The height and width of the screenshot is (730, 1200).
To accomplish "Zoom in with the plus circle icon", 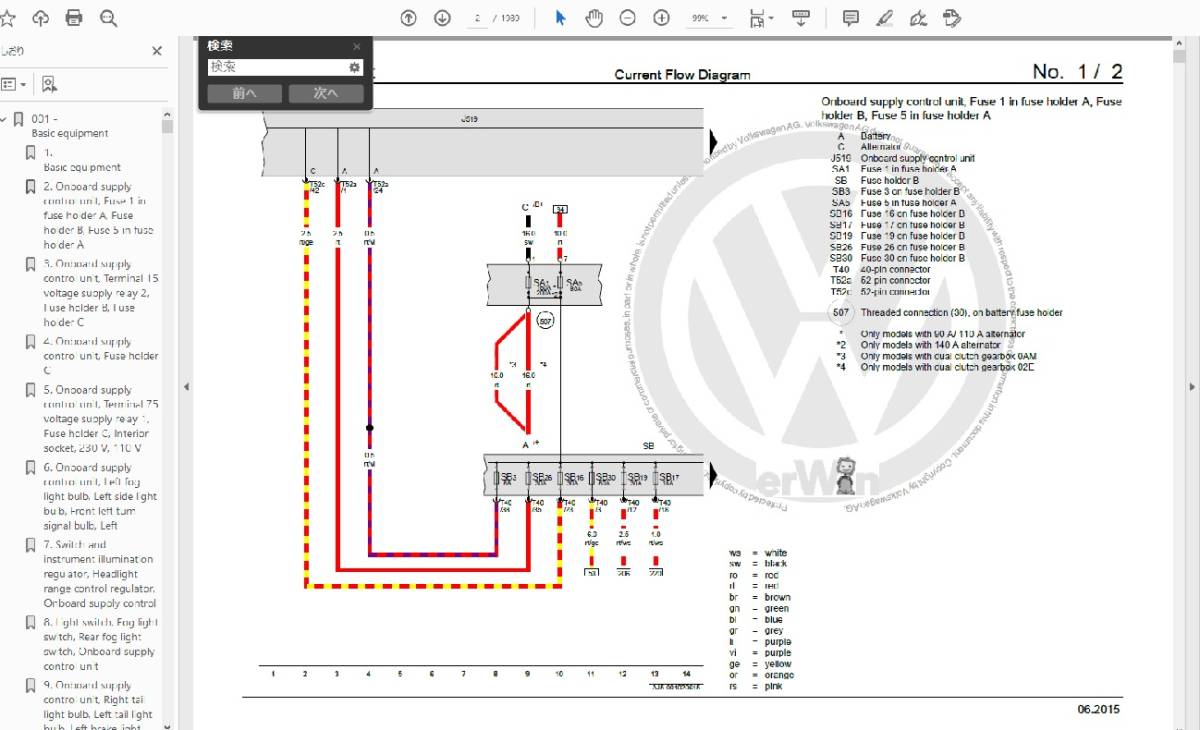I will [662, 18].
